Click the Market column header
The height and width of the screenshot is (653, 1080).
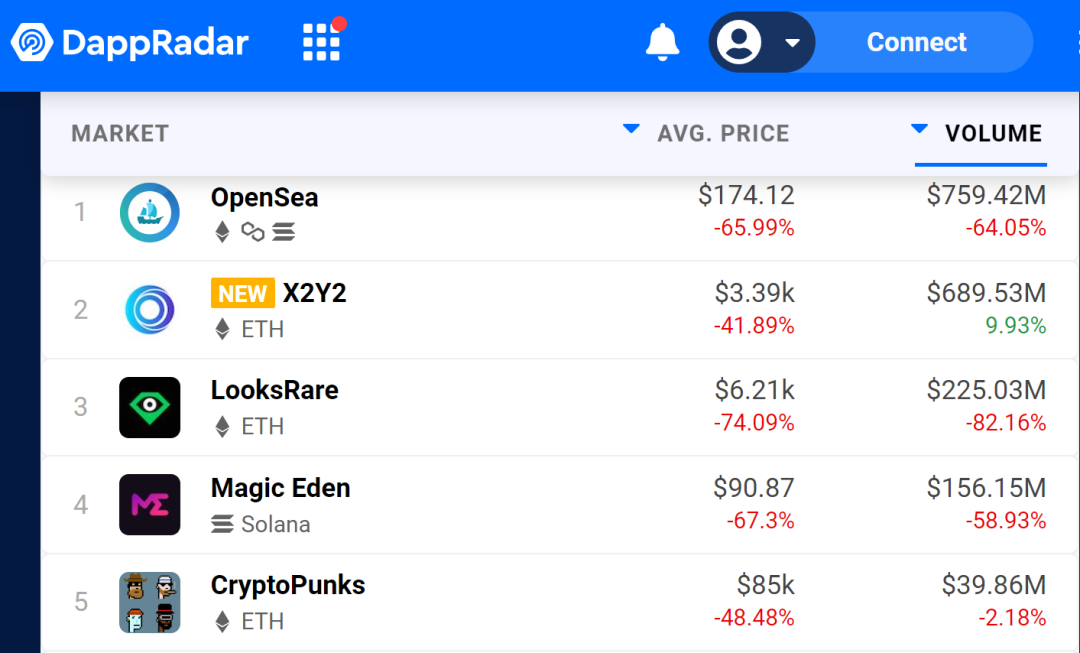point(120,133)
